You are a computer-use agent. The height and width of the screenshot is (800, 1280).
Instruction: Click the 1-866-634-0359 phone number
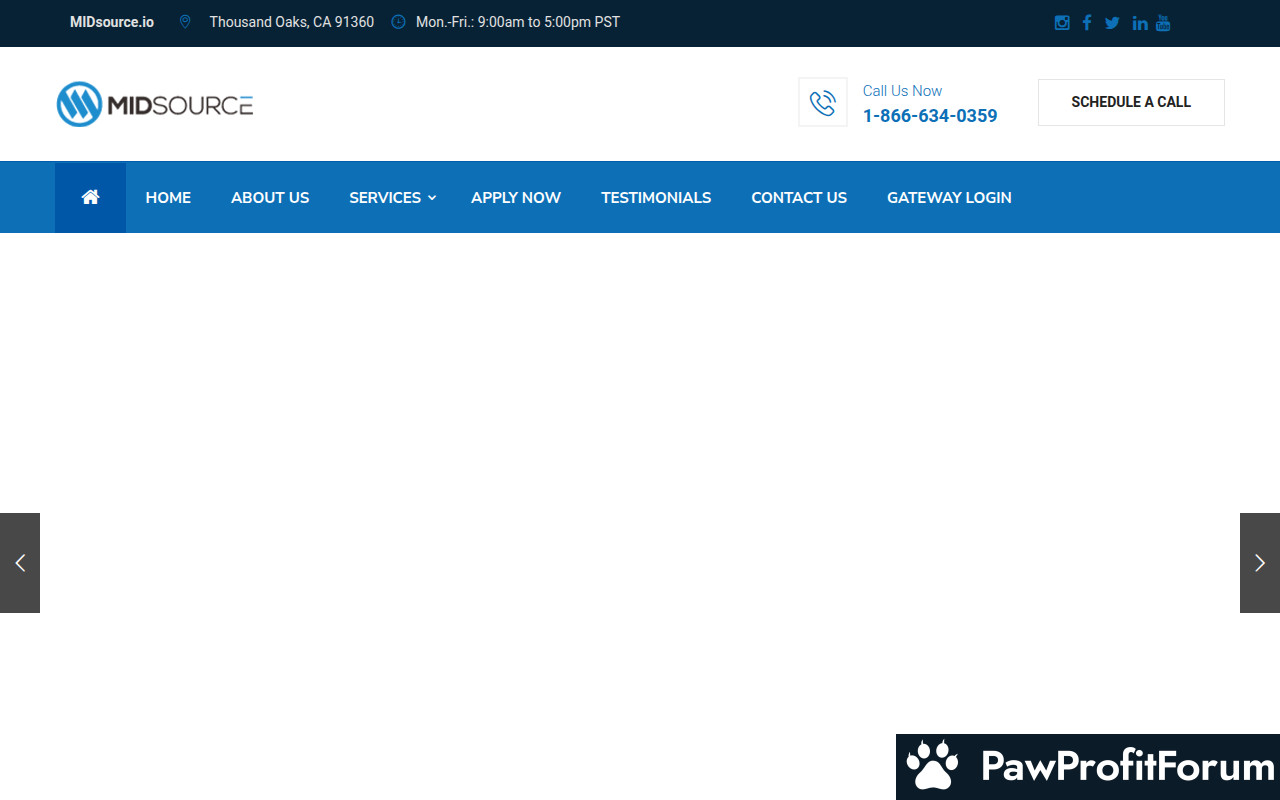tap(930, 116)
